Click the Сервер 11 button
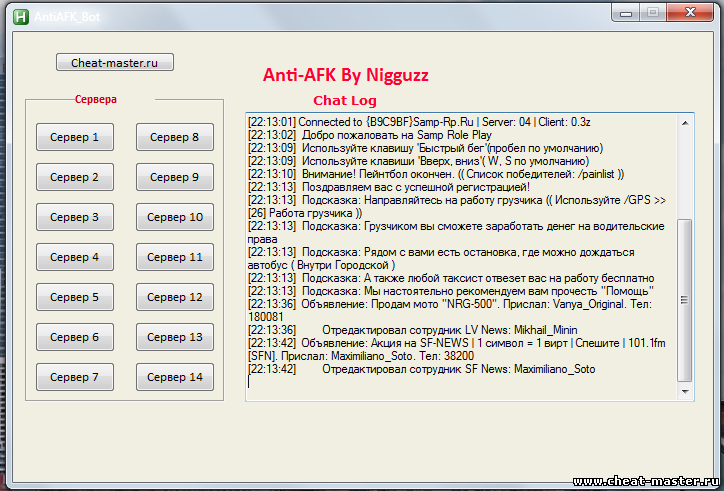724x491 pixels. click(174, 257)
